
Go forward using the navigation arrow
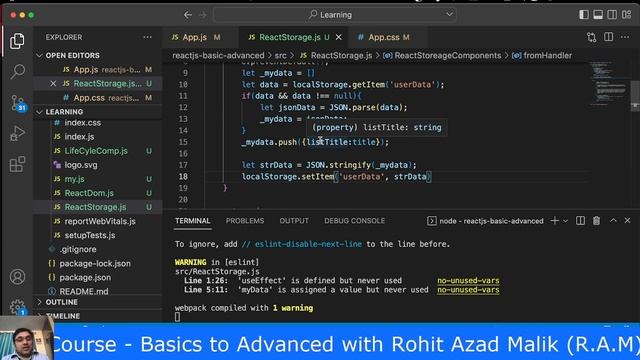pyautogui.click(x=203, y=15)
